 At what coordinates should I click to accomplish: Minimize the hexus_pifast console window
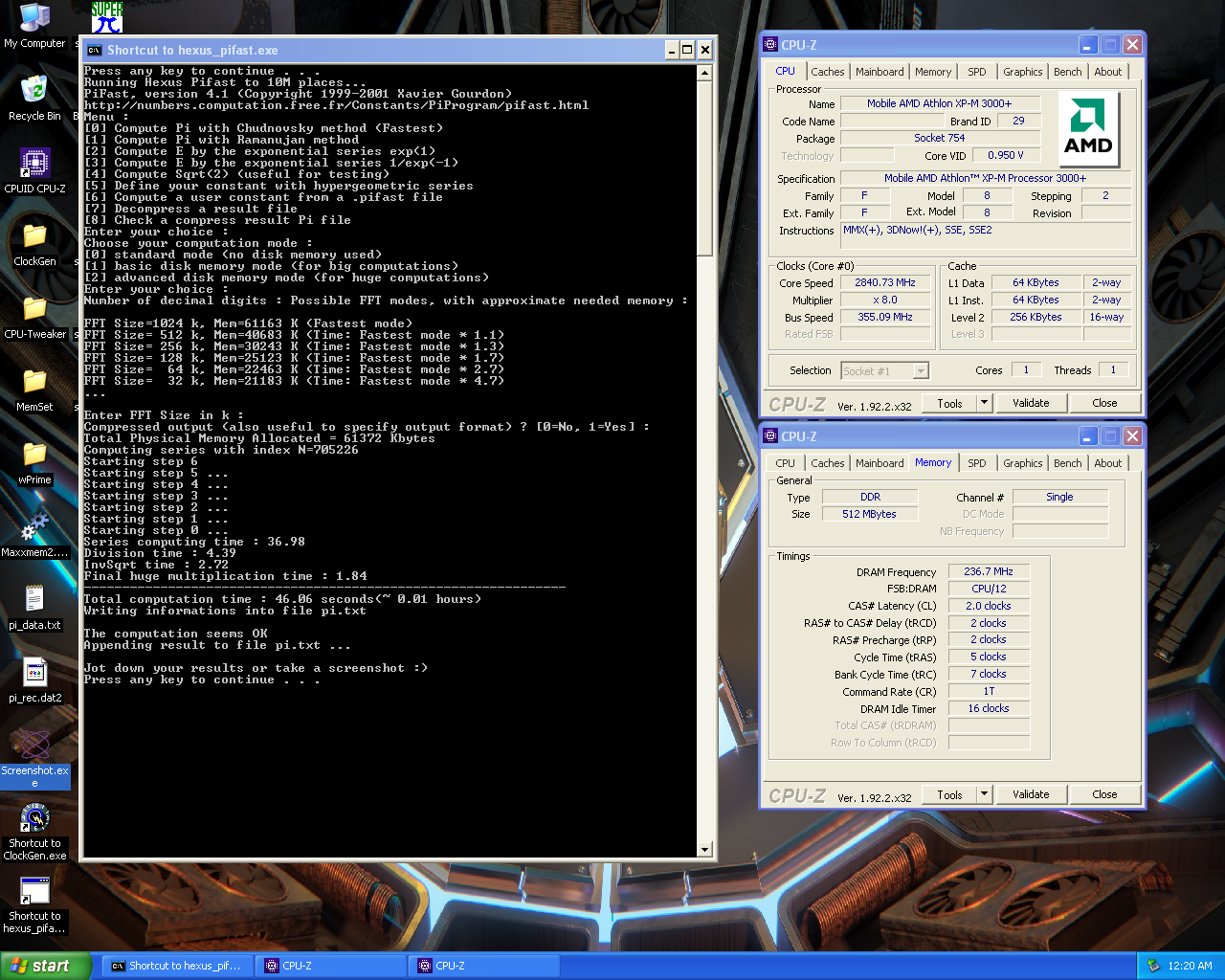click(672, 50)
